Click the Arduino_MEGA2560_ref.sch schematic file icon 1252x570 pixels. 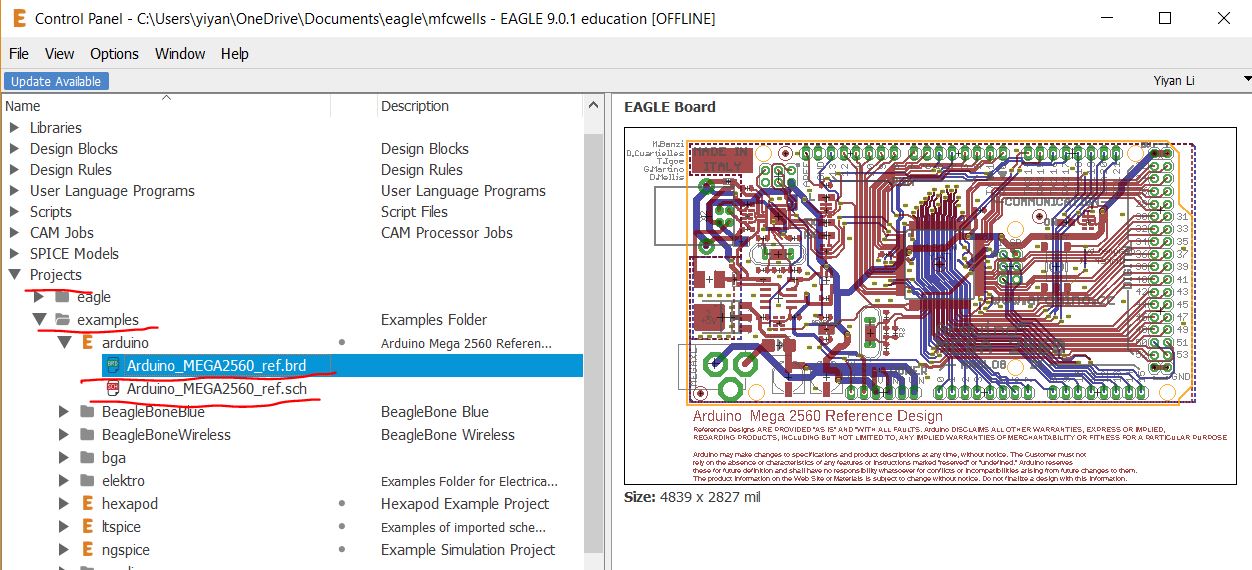(x=113, y=388)
